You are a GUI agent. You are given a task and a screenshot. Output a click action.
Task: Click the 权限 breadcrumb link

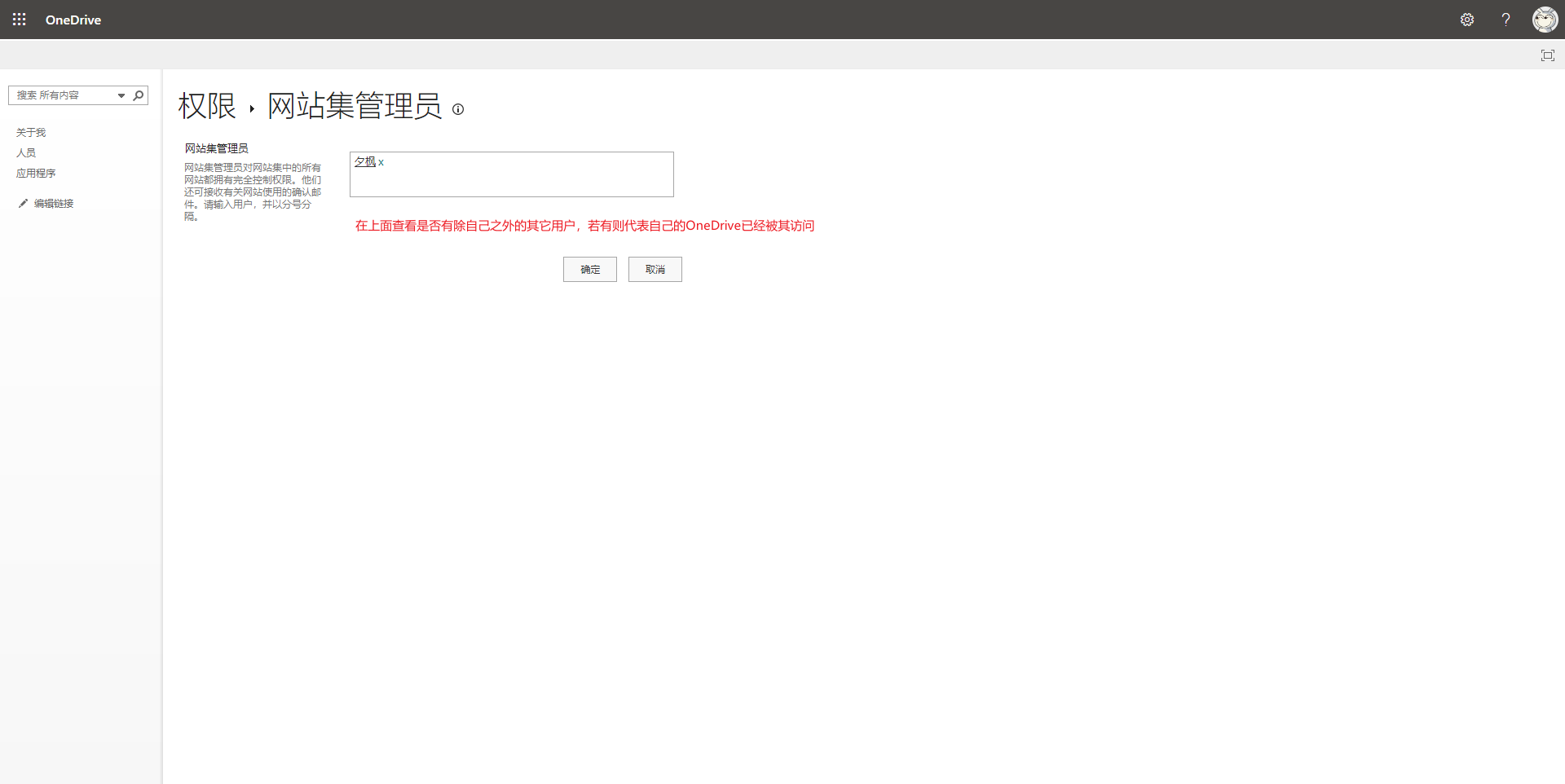click(x=207, y=106)
